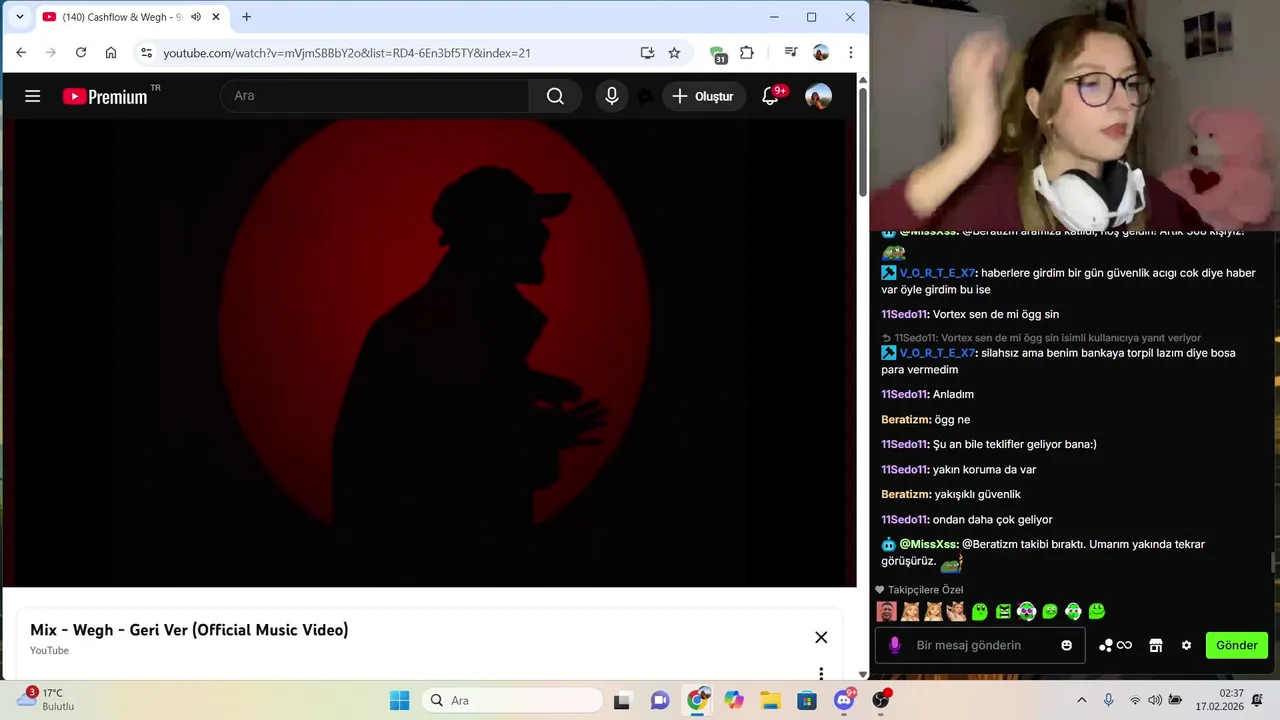
Task: Open Chrome media controls icon
Action: [x=791, y=53]
